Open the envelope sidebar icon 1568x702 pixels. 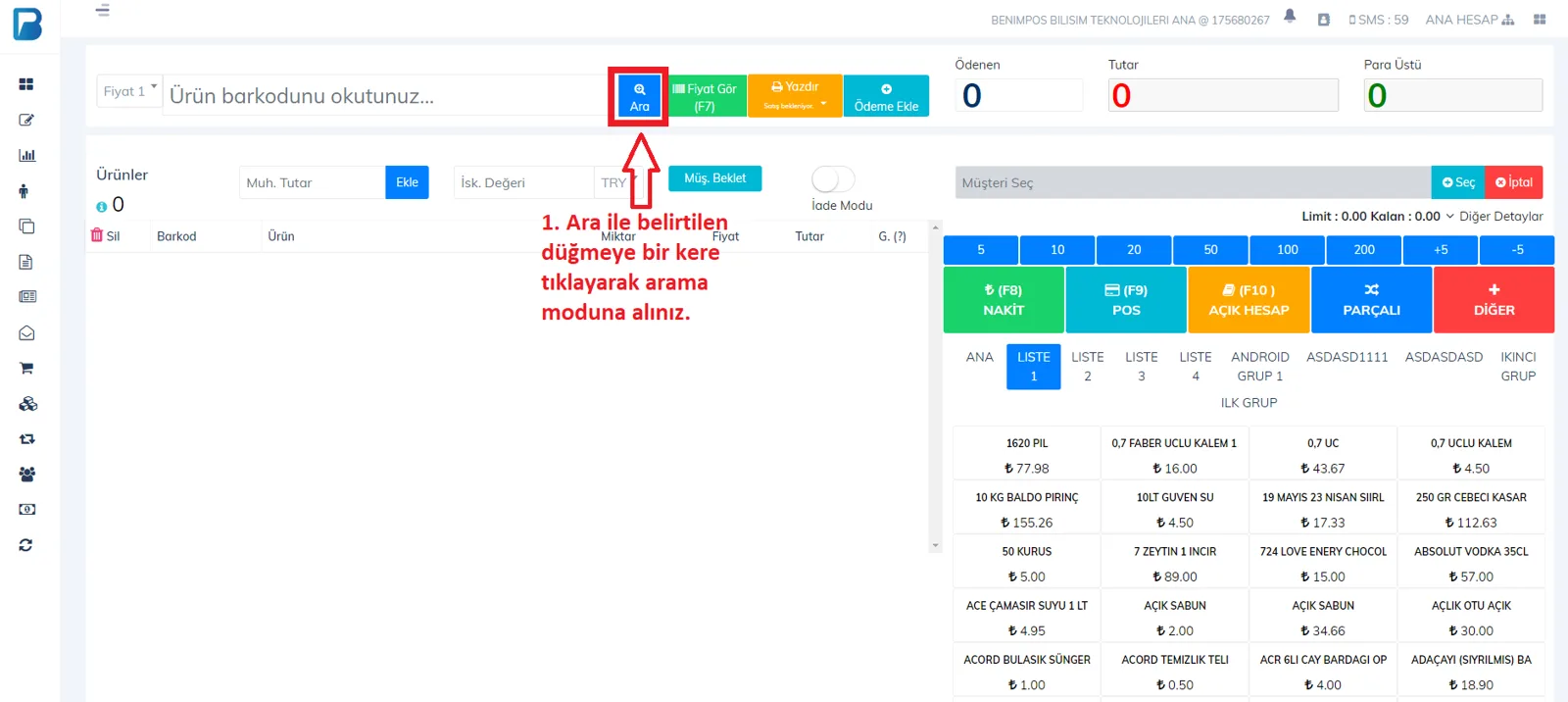pos(26,333)
